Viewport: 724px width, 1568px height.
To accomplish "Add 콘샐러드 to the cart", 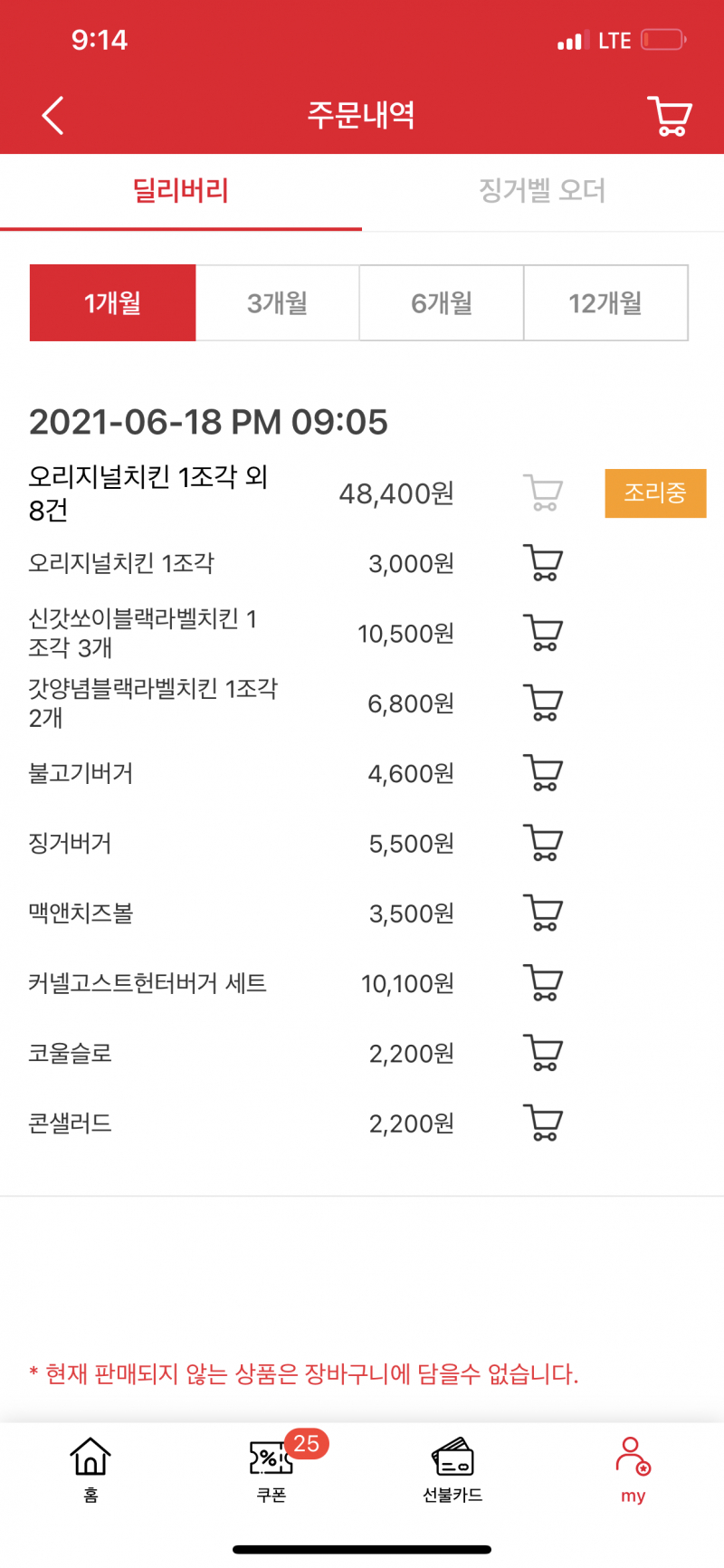I will pyautogui.click(x=543, y=1123).
